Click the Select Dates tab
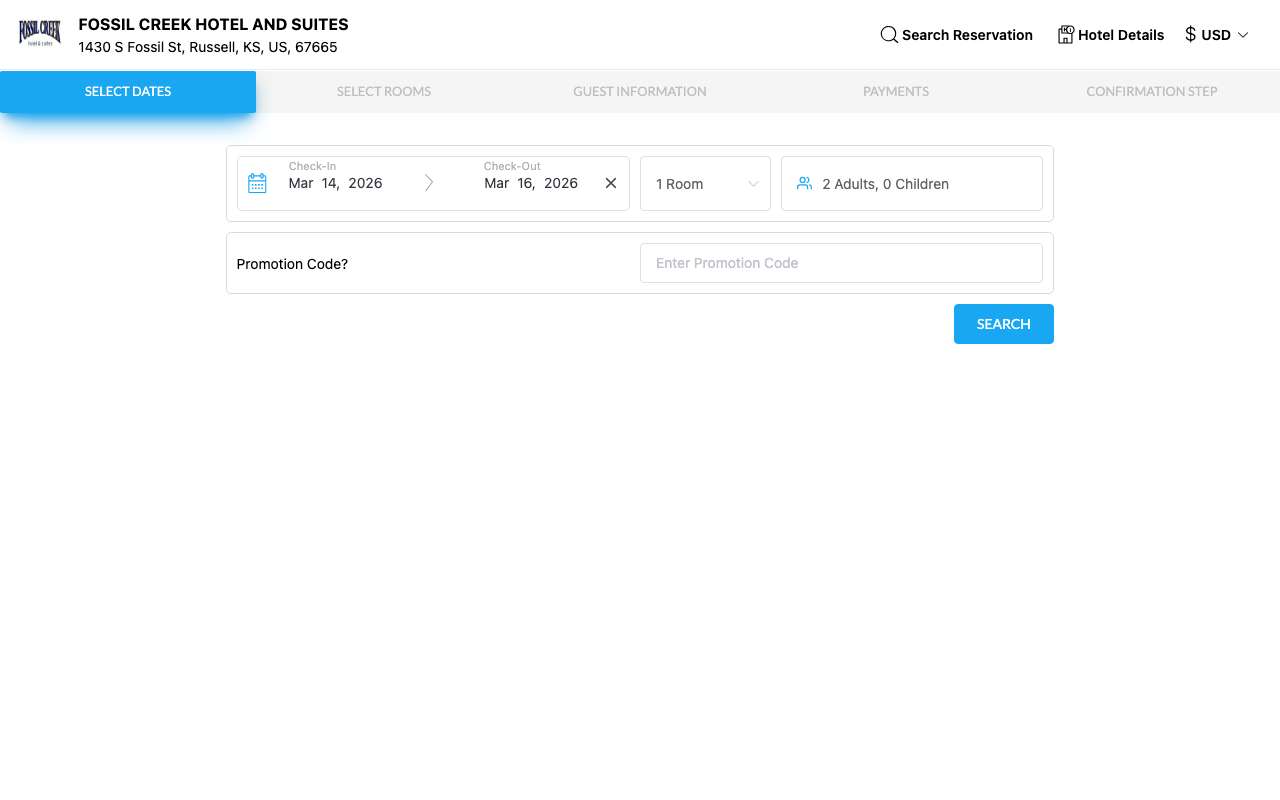 tap(128, 91)
